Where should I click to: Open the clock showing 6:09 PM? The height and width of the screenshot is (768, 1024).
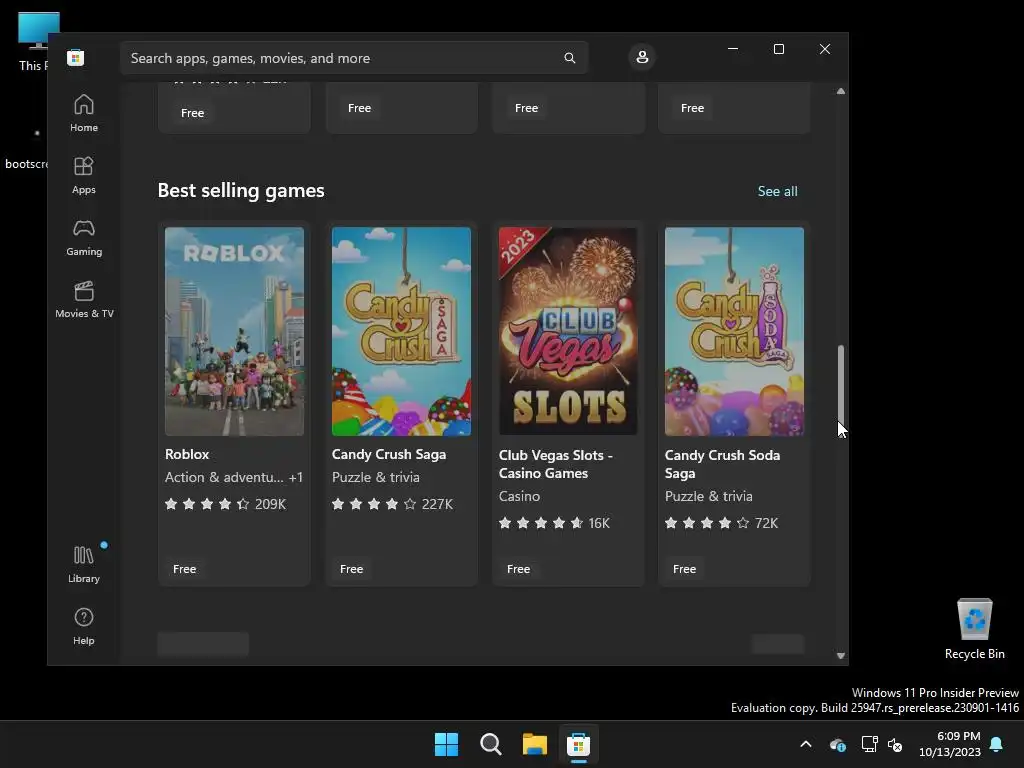pyautogui.click(x=950, y=744)
